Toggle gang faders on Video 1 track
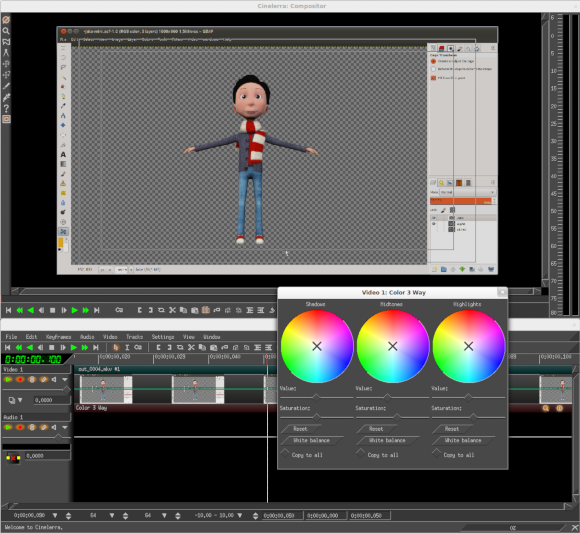 coord(32,379)
